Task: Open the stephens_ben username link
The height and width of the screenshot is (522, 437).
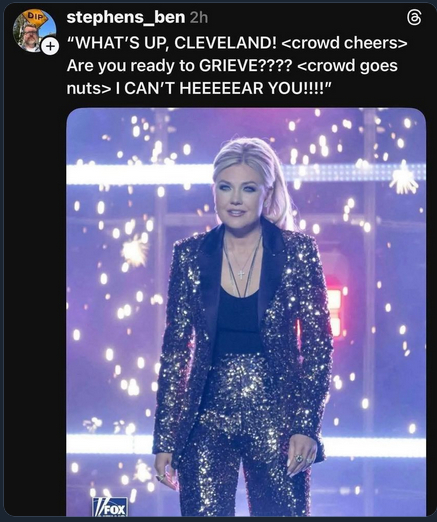Action: point(126,17)
